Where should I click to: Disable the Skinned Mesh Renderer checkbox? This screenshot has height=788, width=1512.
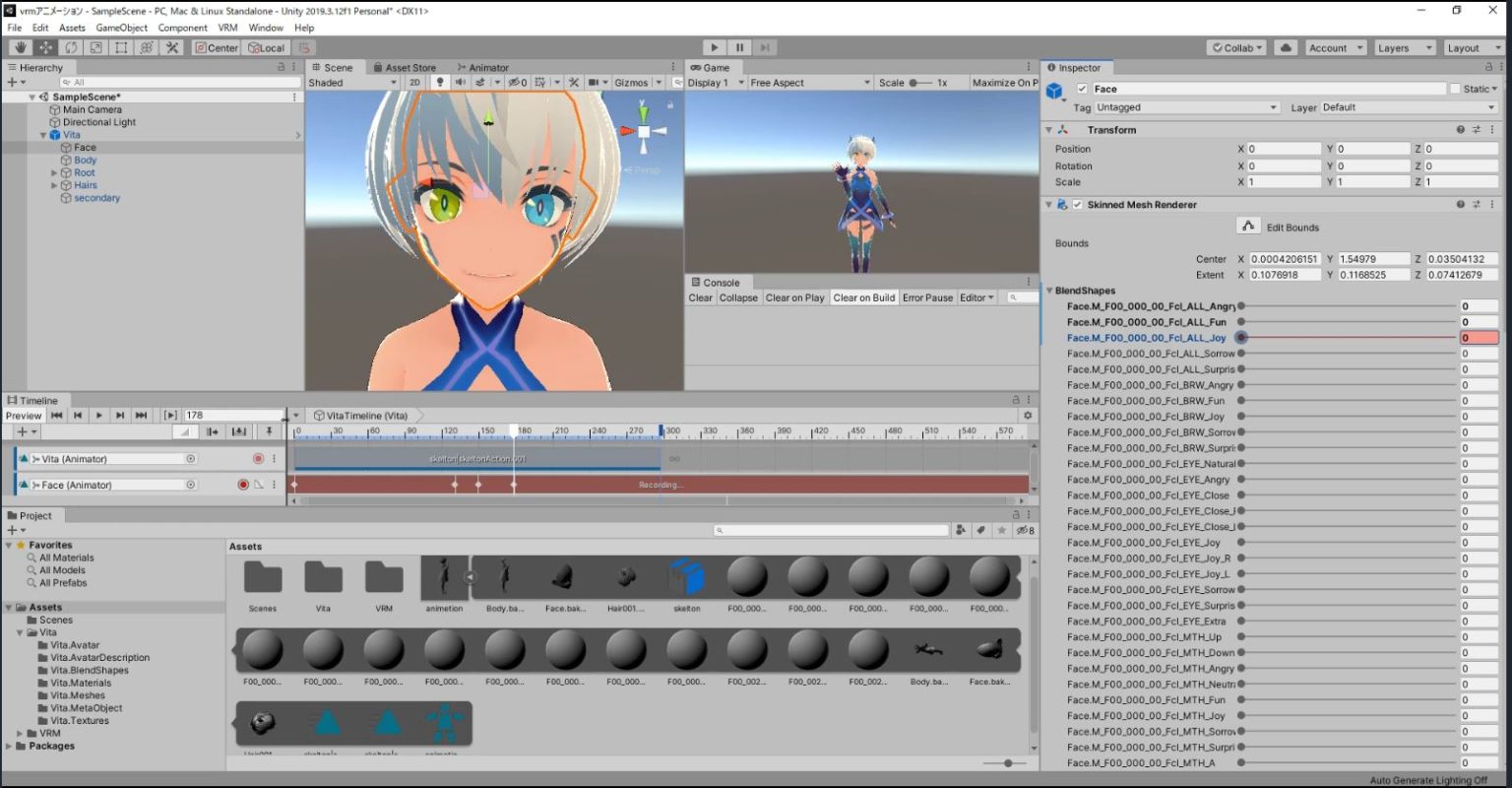tap(1077, 205)
